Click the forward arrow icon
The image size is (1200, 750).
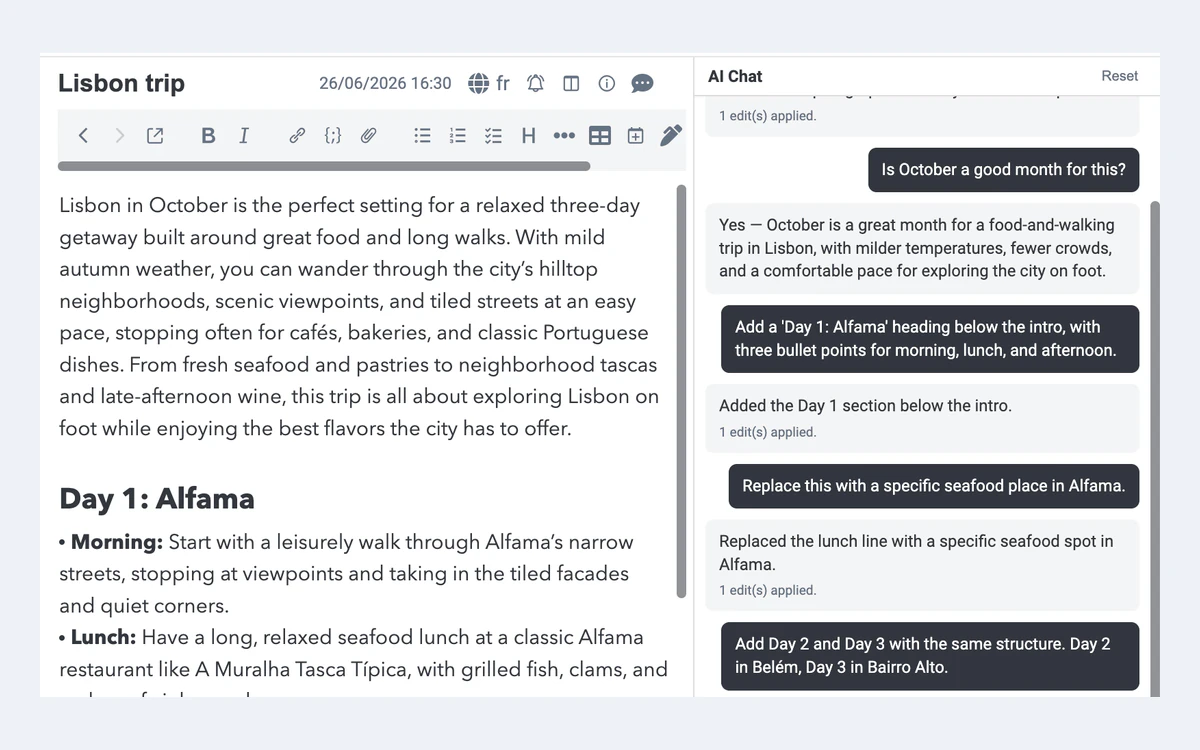click(119, 136)
